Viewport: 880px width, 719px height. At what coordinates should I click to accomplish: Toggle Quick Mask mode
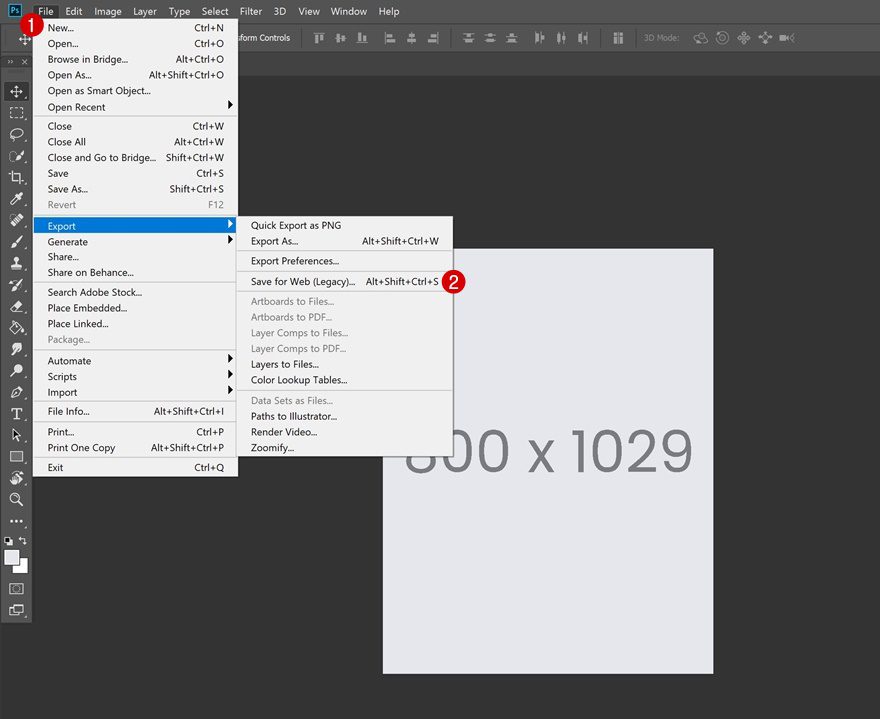pyautogui.click(x=16, y=588)
